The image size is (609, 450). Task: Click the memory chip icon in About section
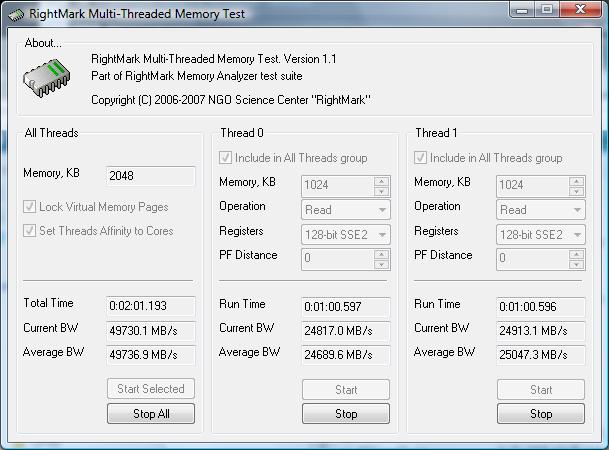pos(47,77)
